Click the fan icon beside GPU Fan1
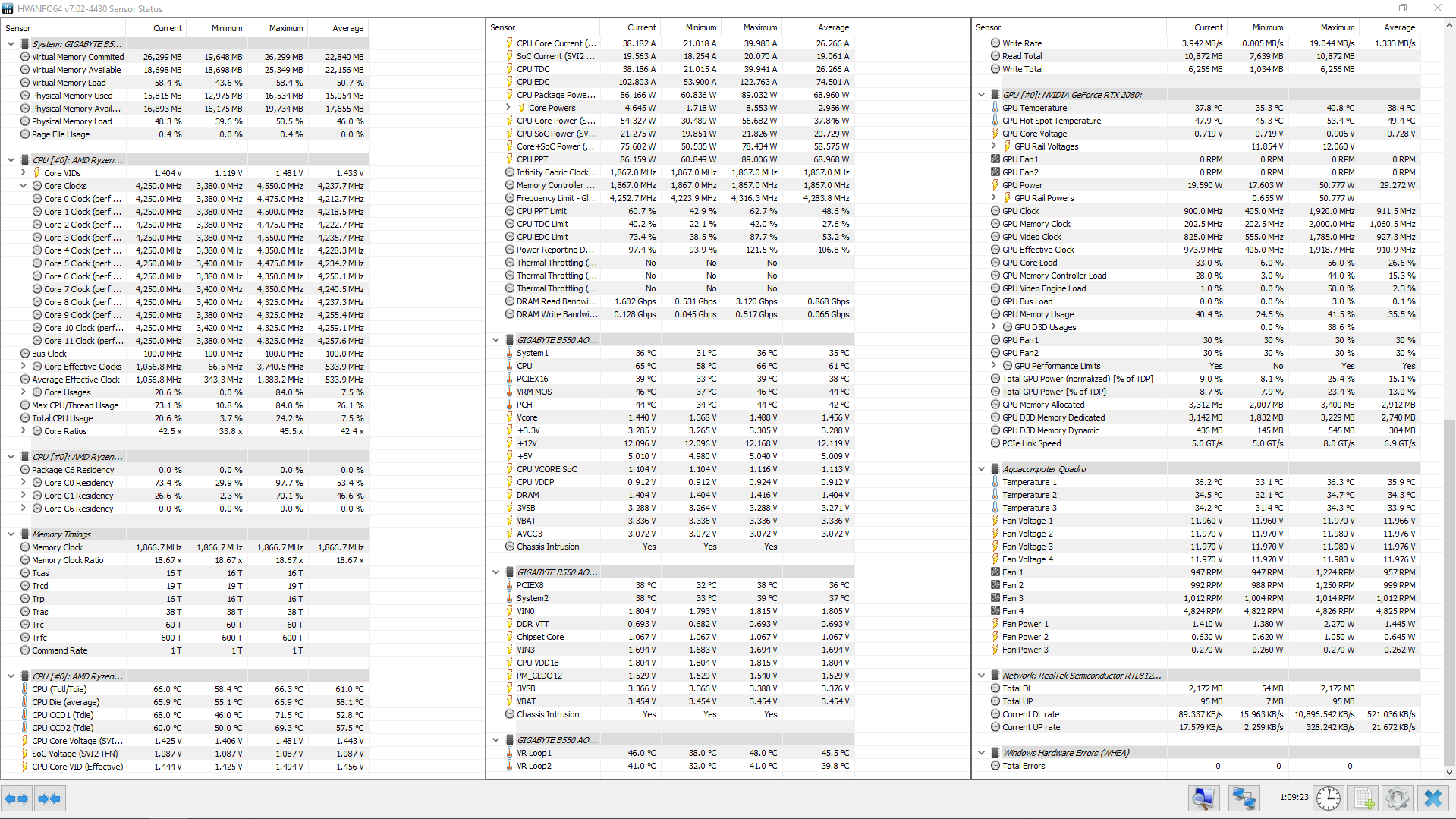Image resolution: width=1456 pixels, height=819 pixels. (x=995, y=159)
